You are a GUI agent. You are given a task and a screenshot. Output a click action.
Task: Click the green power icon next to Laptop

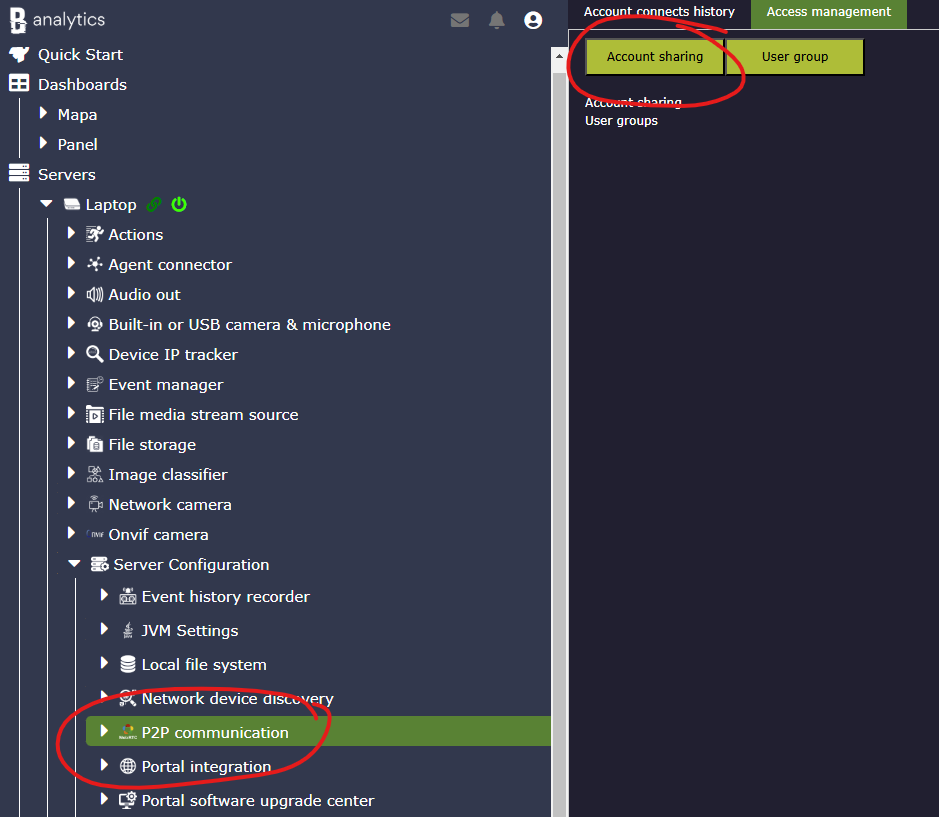tap(179, 205)
